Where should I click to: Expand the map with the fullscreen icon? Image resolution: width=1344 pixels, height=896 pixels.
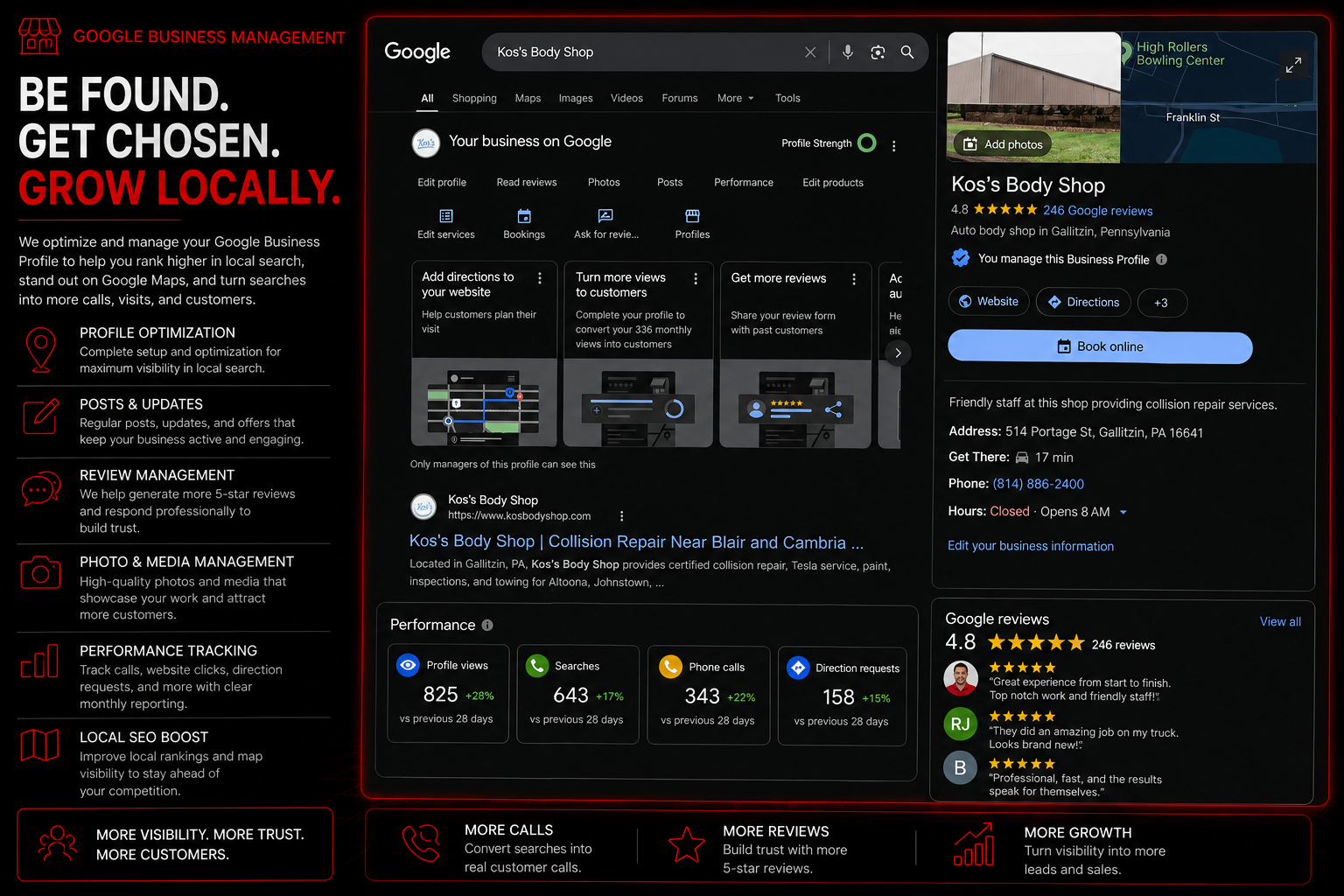pyautogui.click(x=1293, y=65)
